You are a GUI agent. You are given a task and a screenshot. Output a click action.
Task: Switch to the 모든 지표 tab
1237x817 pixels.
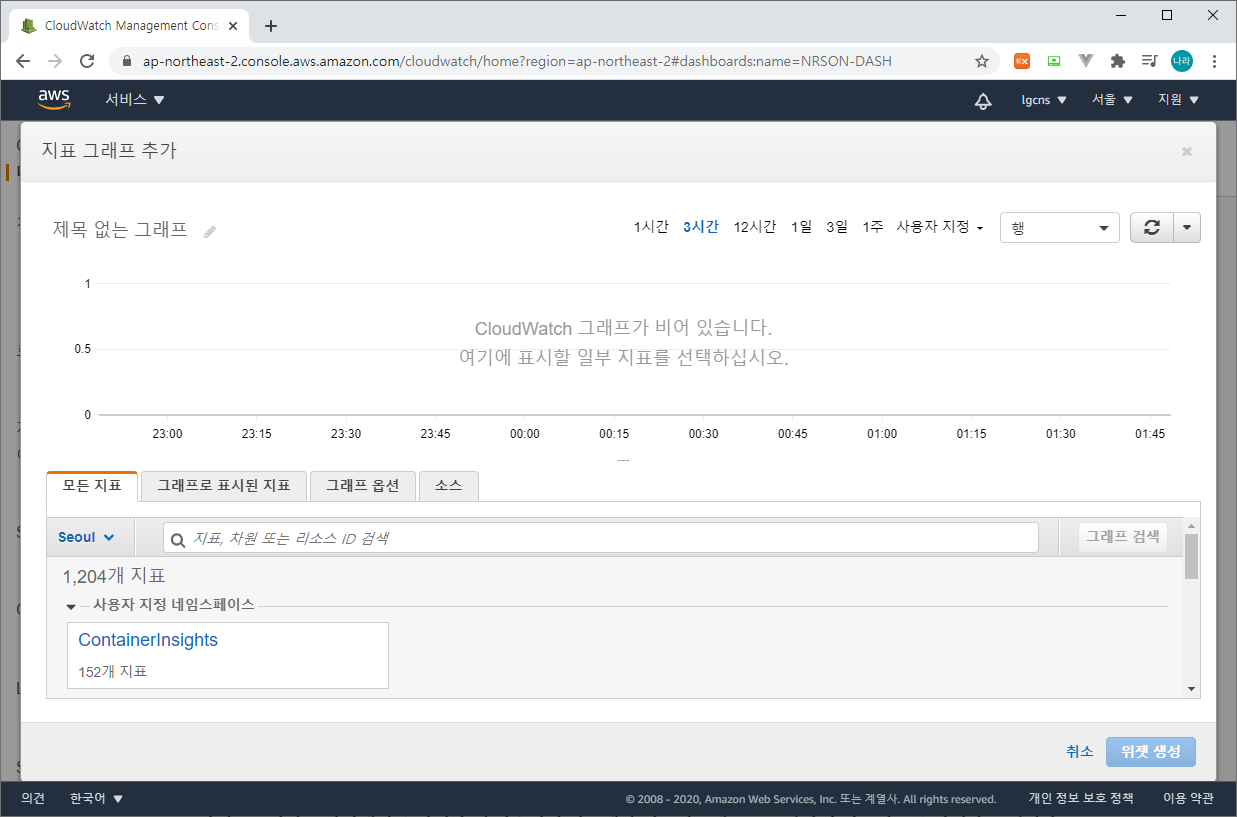click(x=92, y=486)
